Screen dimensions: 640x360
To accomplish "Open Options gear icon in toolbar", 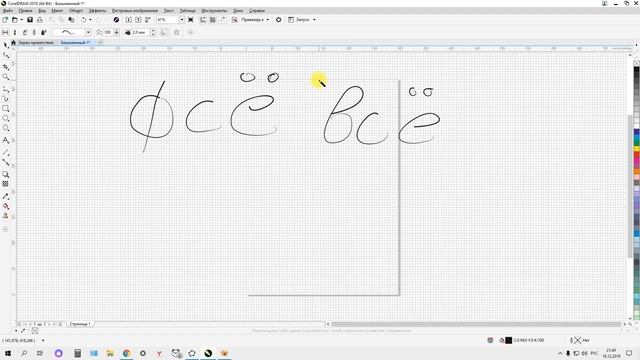I will [279, 20].
